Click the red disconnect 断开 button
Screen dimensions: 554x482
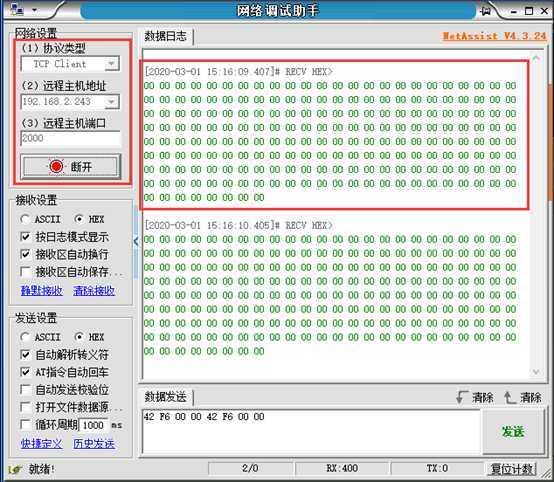click(x=70, y=166)
